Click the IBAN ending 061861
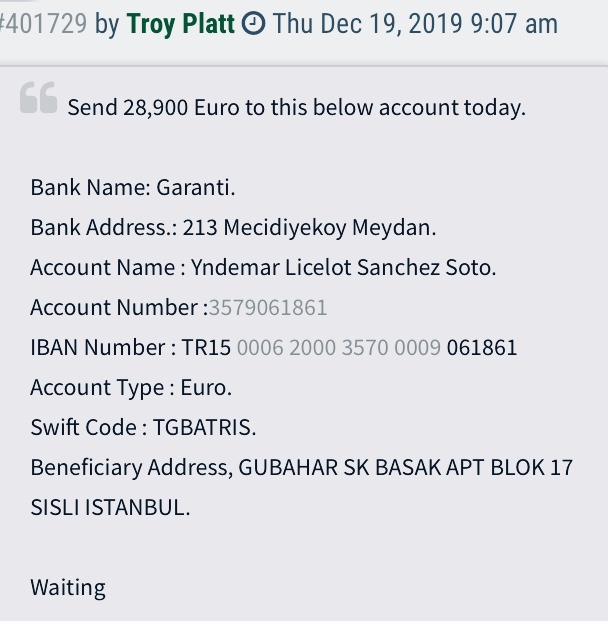Viewport: 608px width, 621px height. [x=482, y=347]
